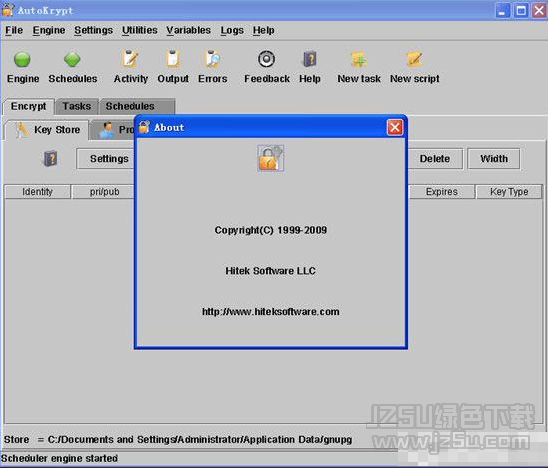Switch to the Schedules tab
Image resolution: width=548 pixels, height=468 pixels.
pos(137,106)
